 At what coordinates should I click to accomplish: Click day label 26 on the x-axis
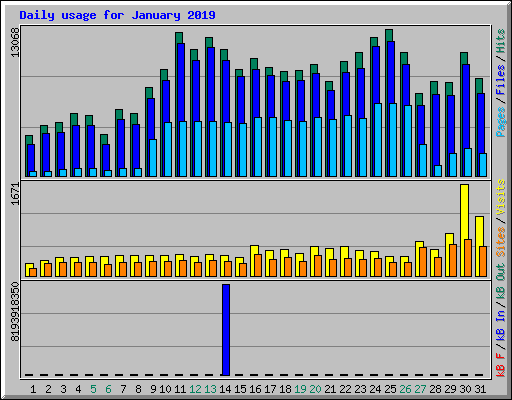tap(405, 389)
